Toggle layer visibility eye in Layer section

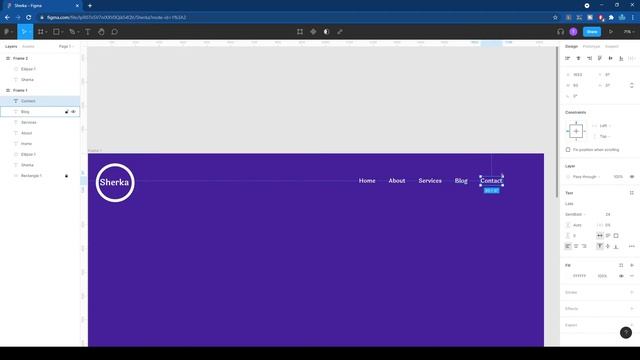[x=632, y=177]
